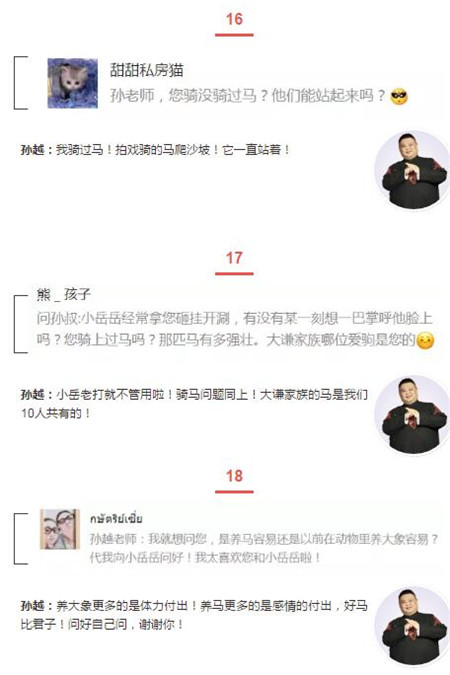Click the 孙越 label in answer 18

(x=34, y=606)
